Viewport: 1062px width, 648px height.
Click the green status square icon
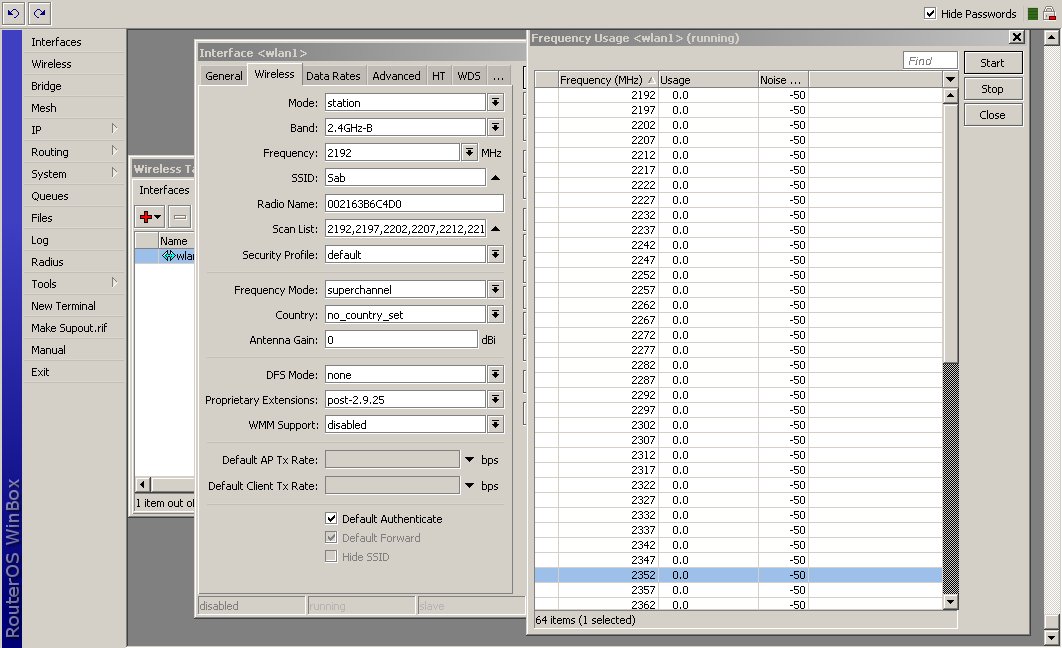coord(1032,14)
